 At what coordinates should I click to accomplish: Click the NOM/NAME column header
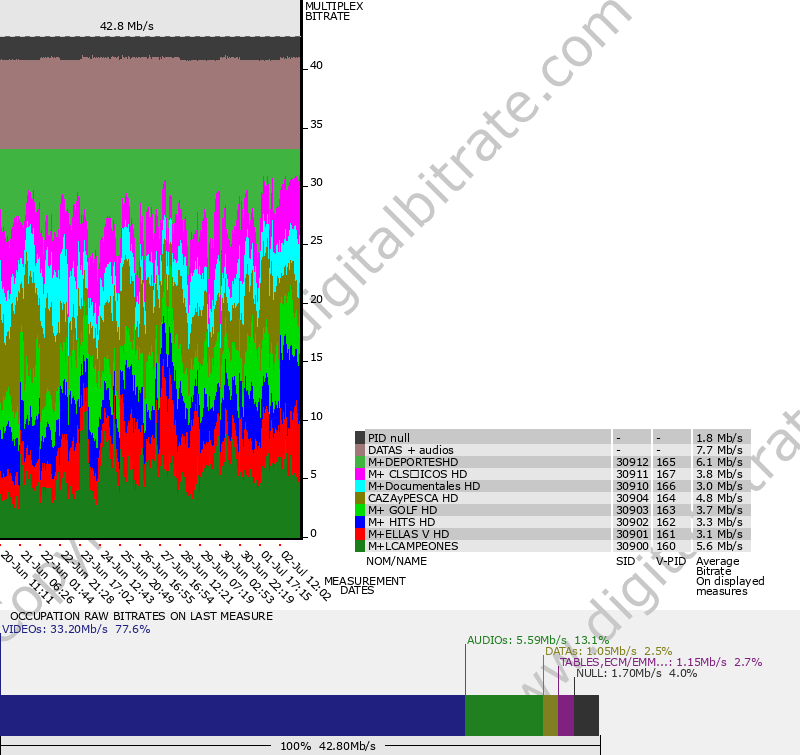pyautogui.click(x=396, y=561)
